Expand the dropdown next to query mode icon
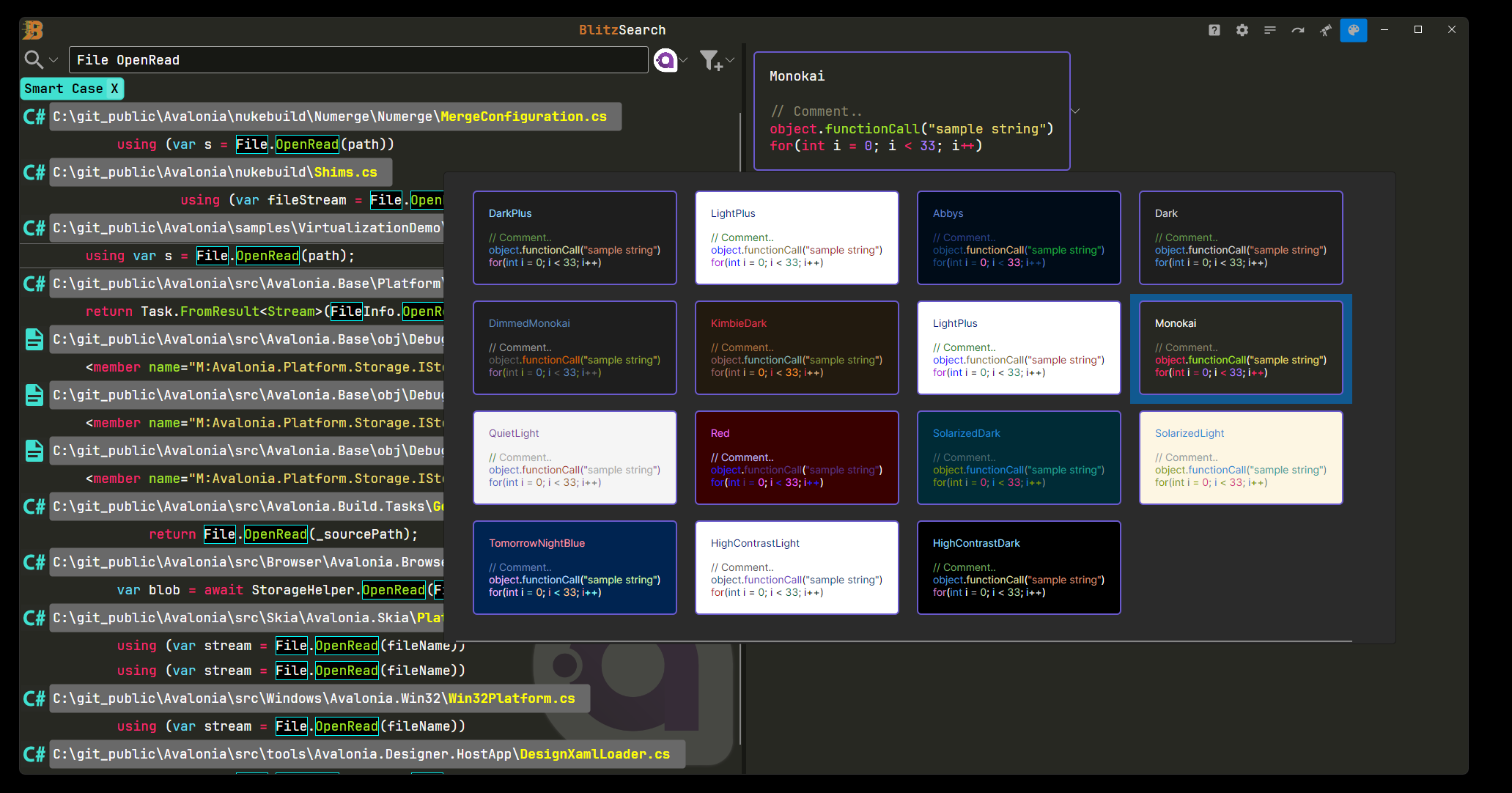This screenshot has width=1512, height=793. click(683, 60)
